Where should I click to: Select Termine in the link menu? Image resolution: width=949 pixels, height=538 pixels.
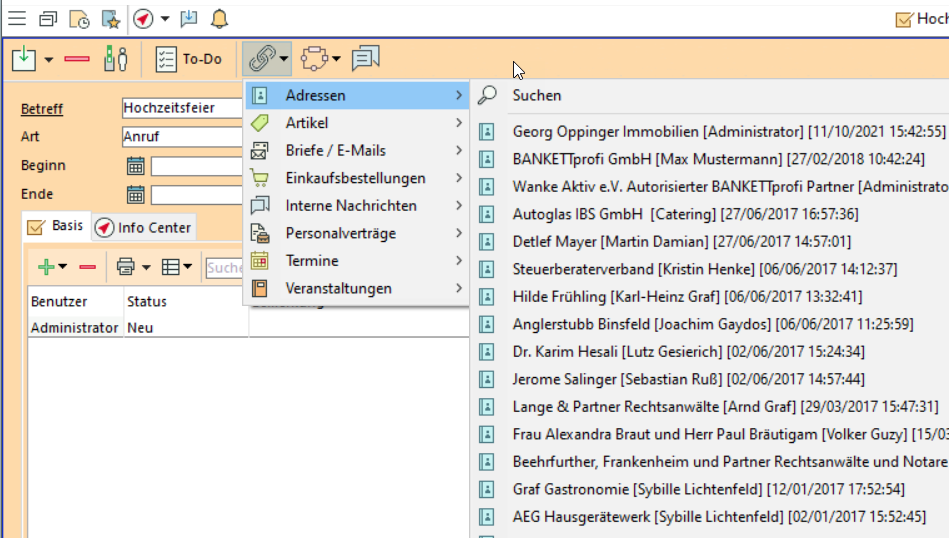(x=312, y=260)
